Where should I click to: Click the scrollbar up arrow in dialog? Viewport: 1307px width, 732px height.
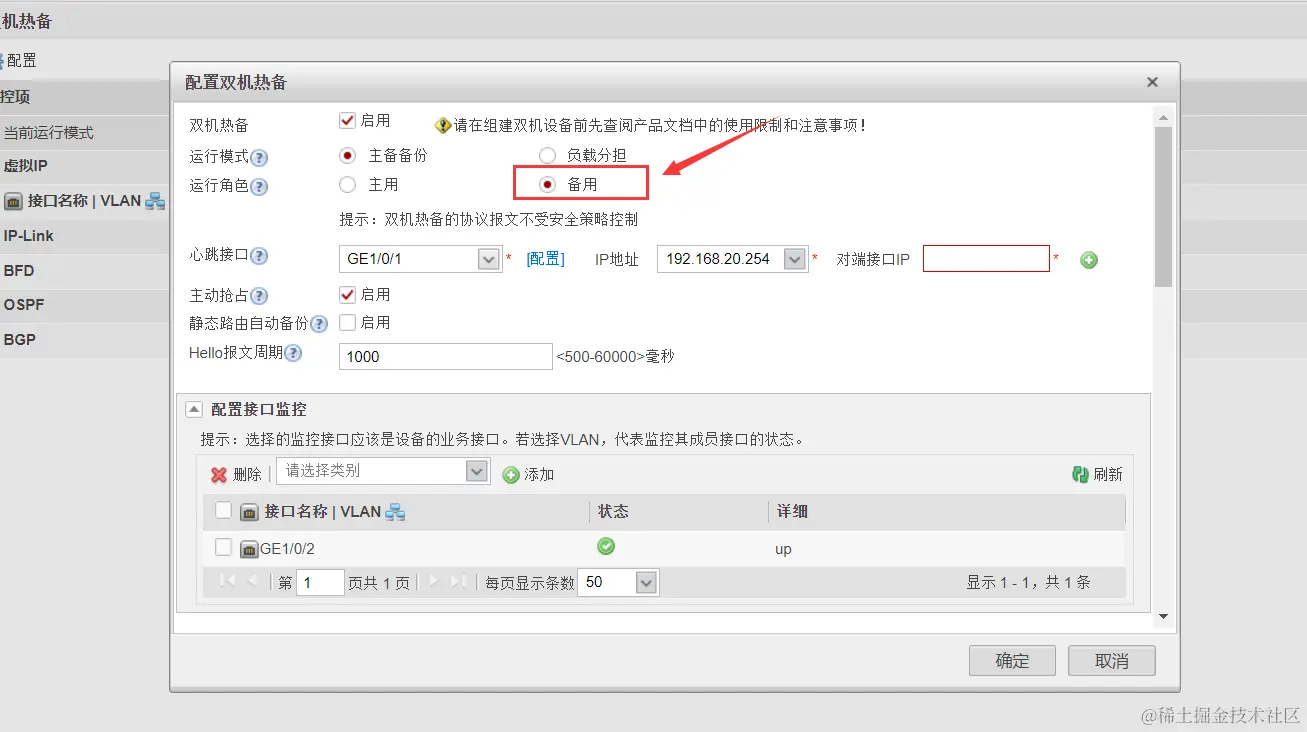click(x=1163, y=118)
